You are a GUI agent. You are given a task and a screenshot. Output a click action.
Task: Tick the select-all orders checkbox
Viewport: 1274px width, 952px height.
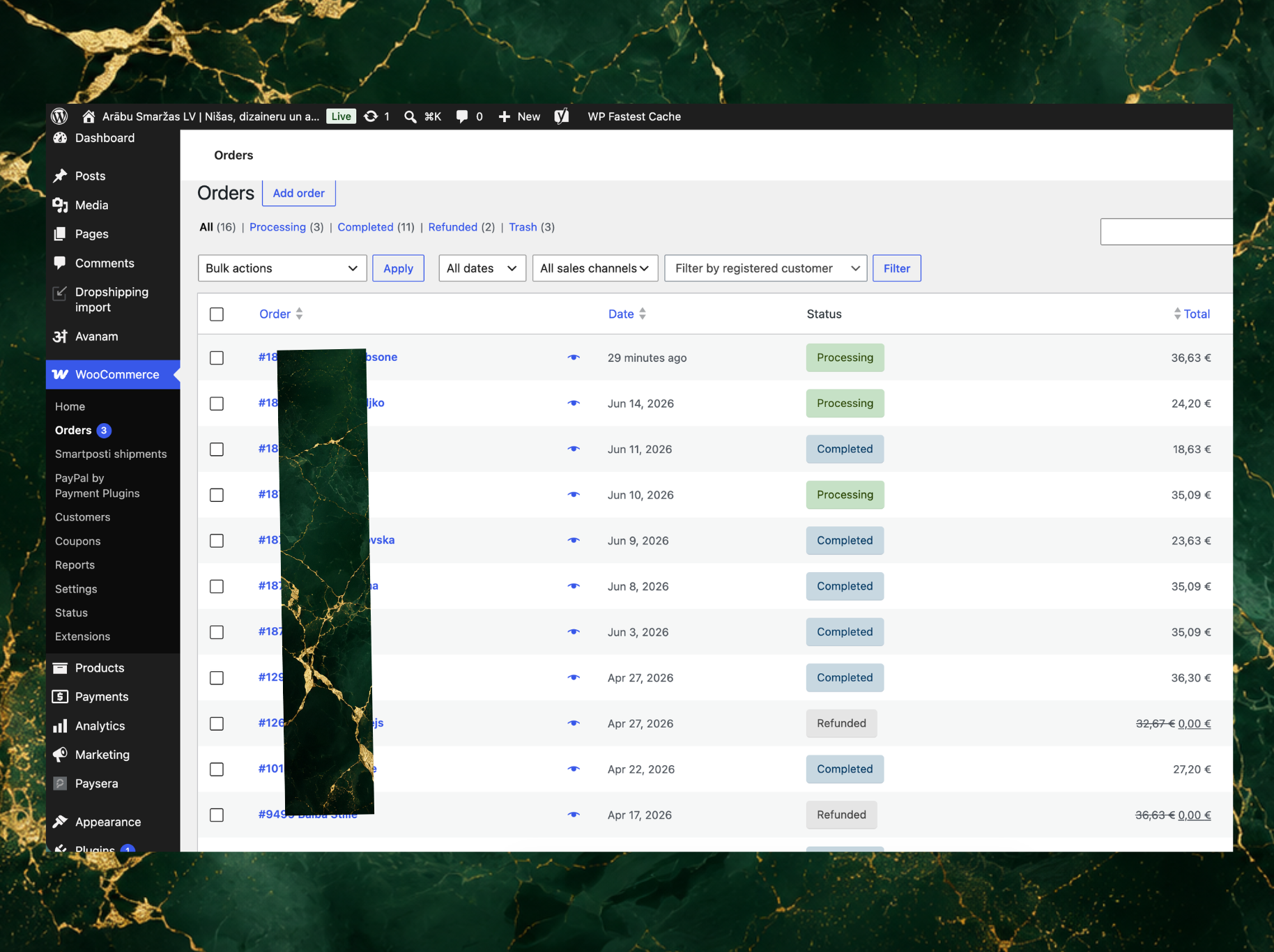tap(217, 314)
